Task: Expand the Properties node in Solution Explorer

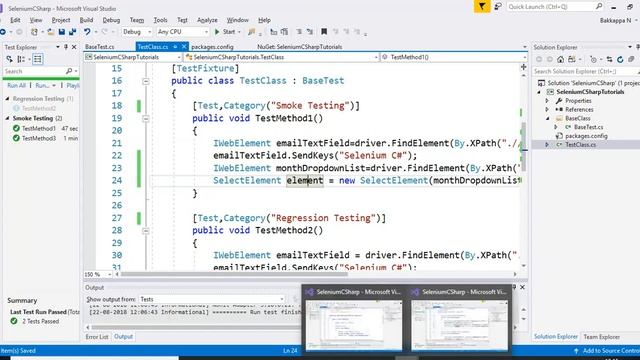Action: pos(547,100)
